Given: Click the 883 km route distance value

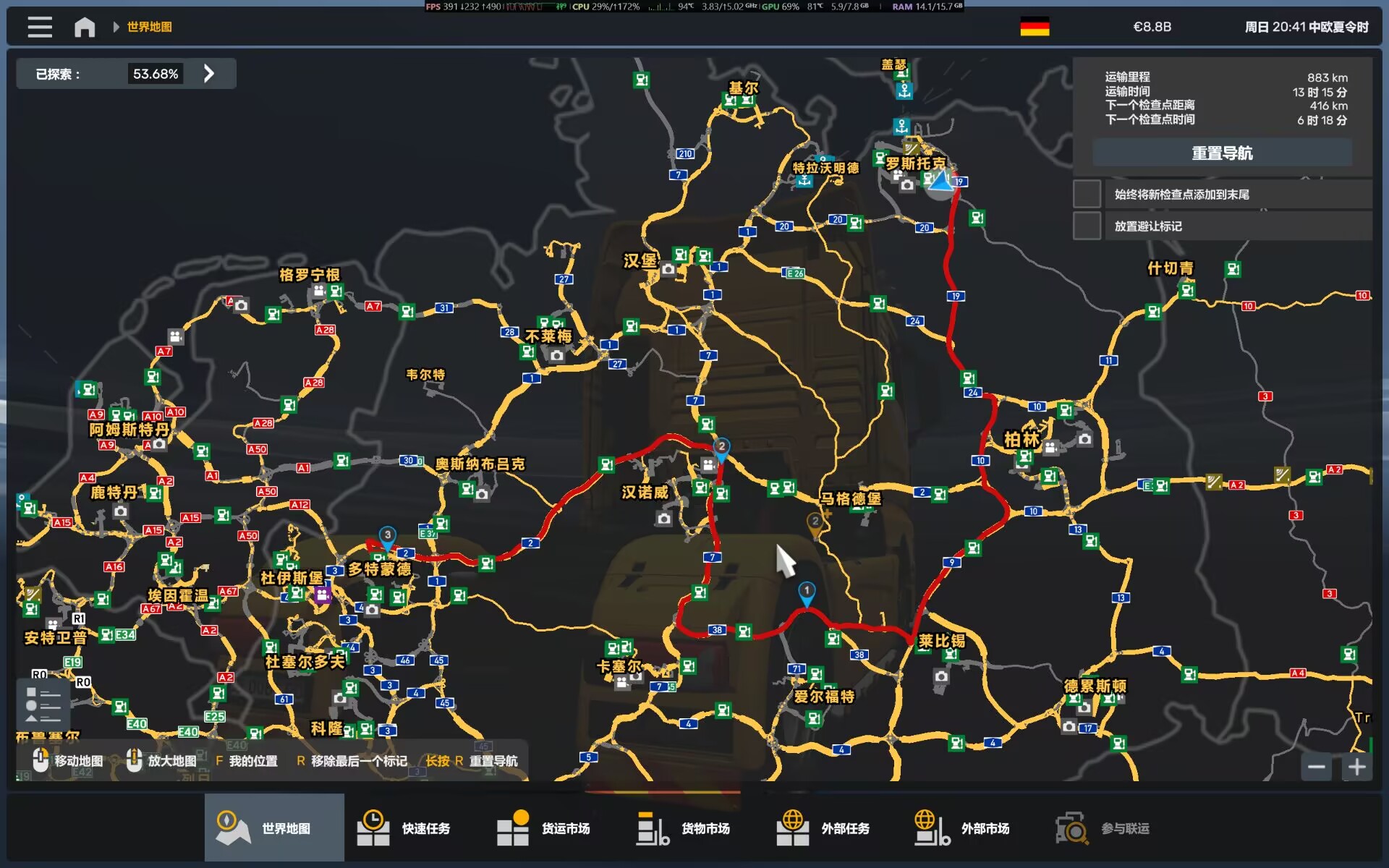Looking at the screenshot, I should click(1328, 77).
